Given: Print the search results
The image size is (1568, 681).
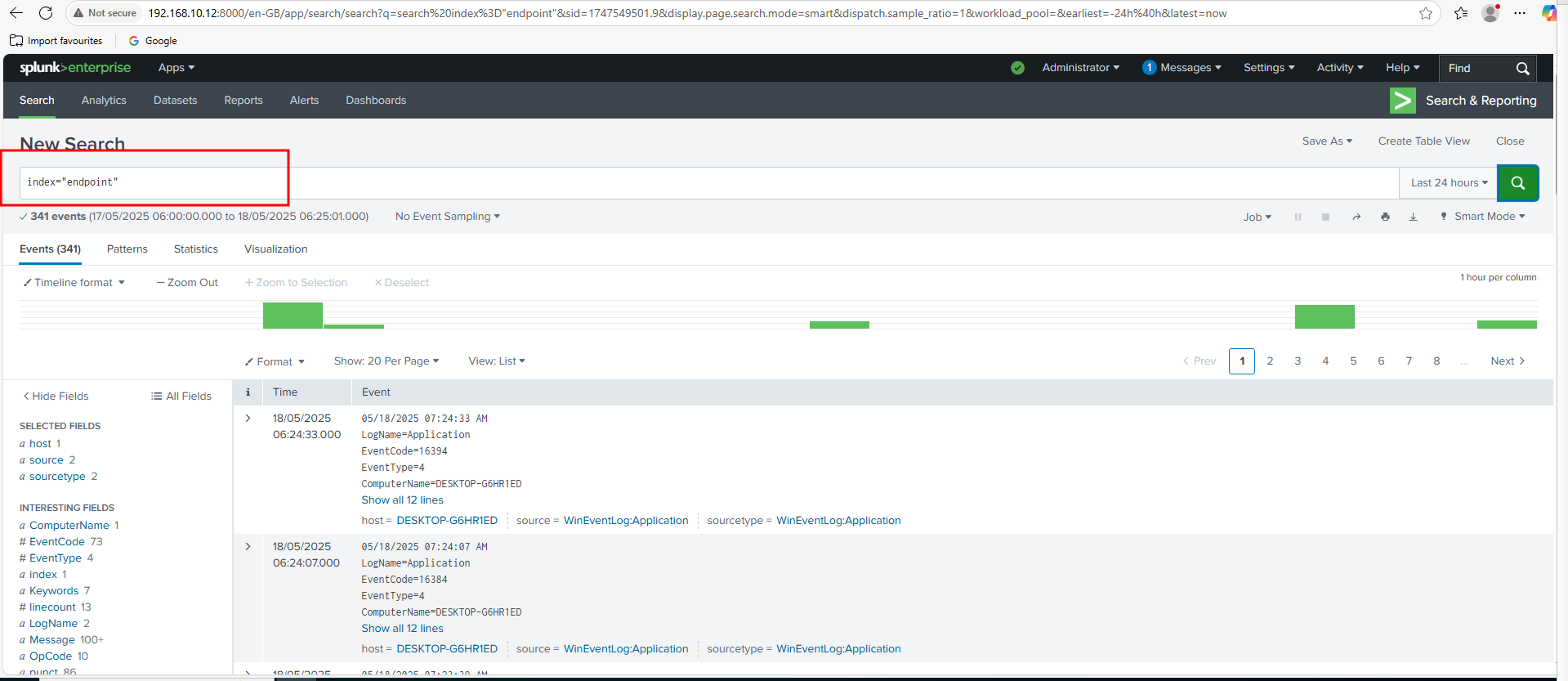Looking at the screenshot, I should tap(1385, 217).
